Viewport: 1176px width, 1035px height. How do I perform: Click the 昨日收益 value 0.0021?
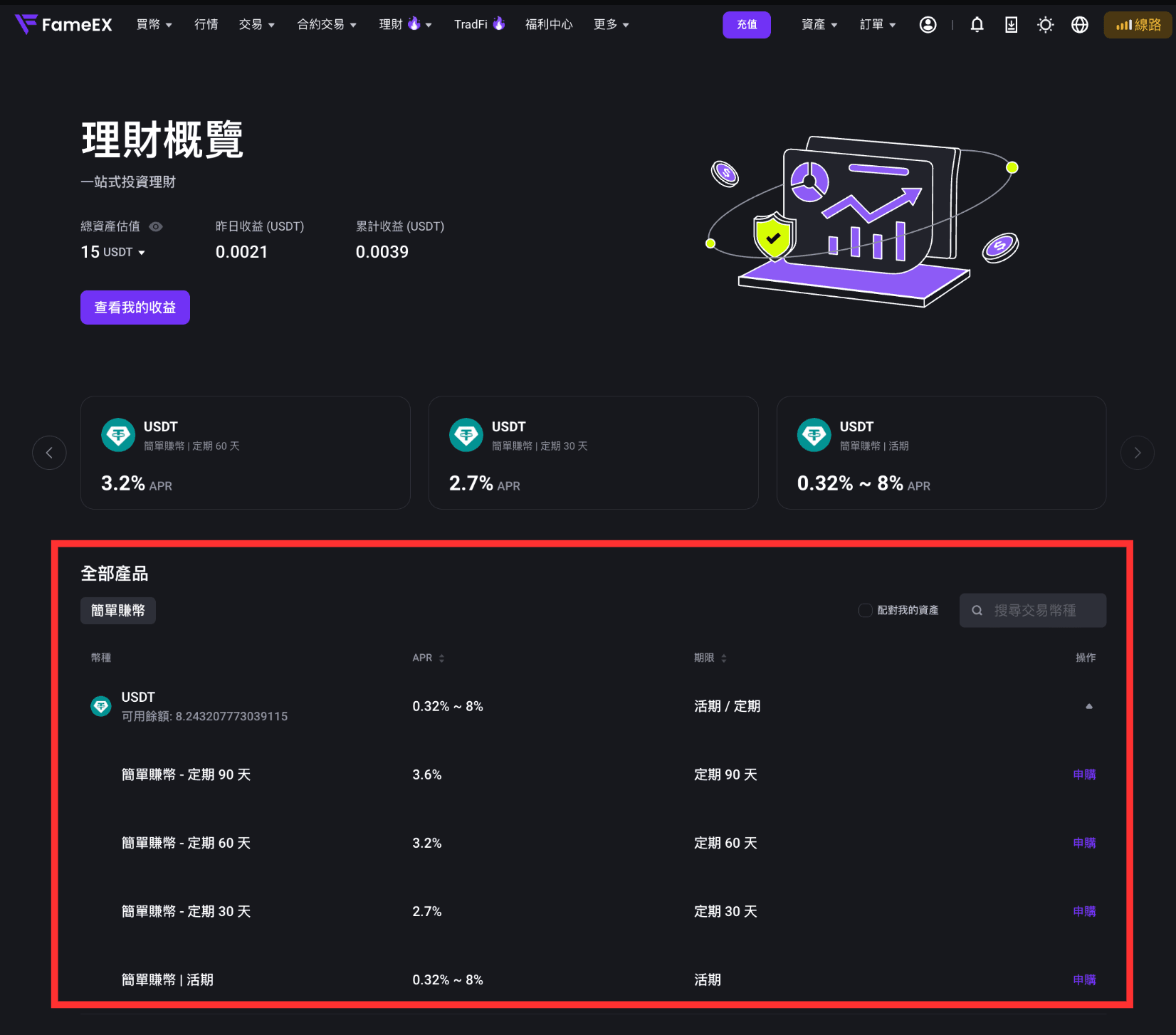[242, 252]
